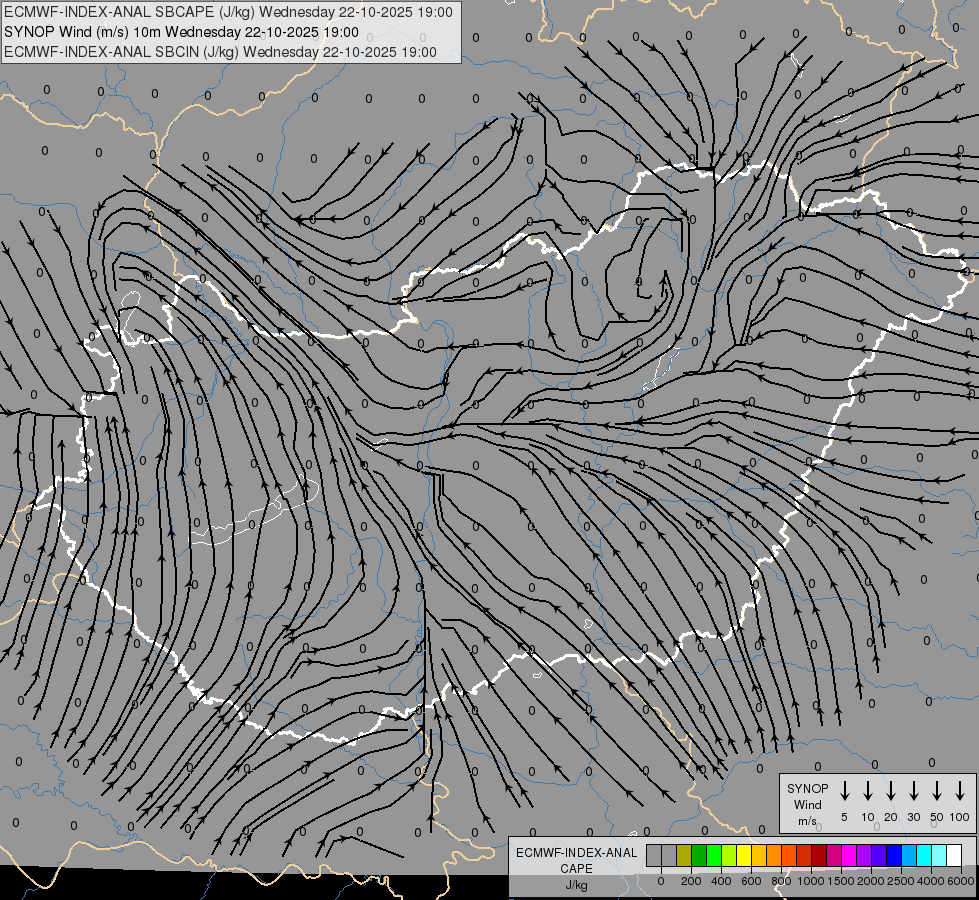Screen dimensions: 979x900
Task: Click the wind arrow above 10 m/s
Action: point(868,790)
